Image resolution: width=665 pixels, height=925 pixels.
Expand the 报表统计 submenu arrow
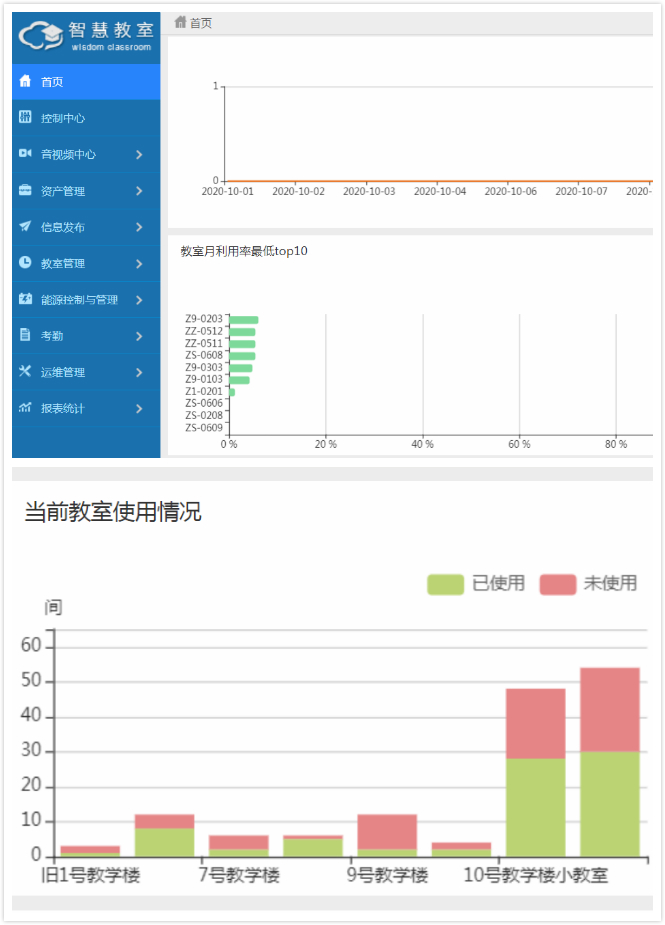(139, 409)
